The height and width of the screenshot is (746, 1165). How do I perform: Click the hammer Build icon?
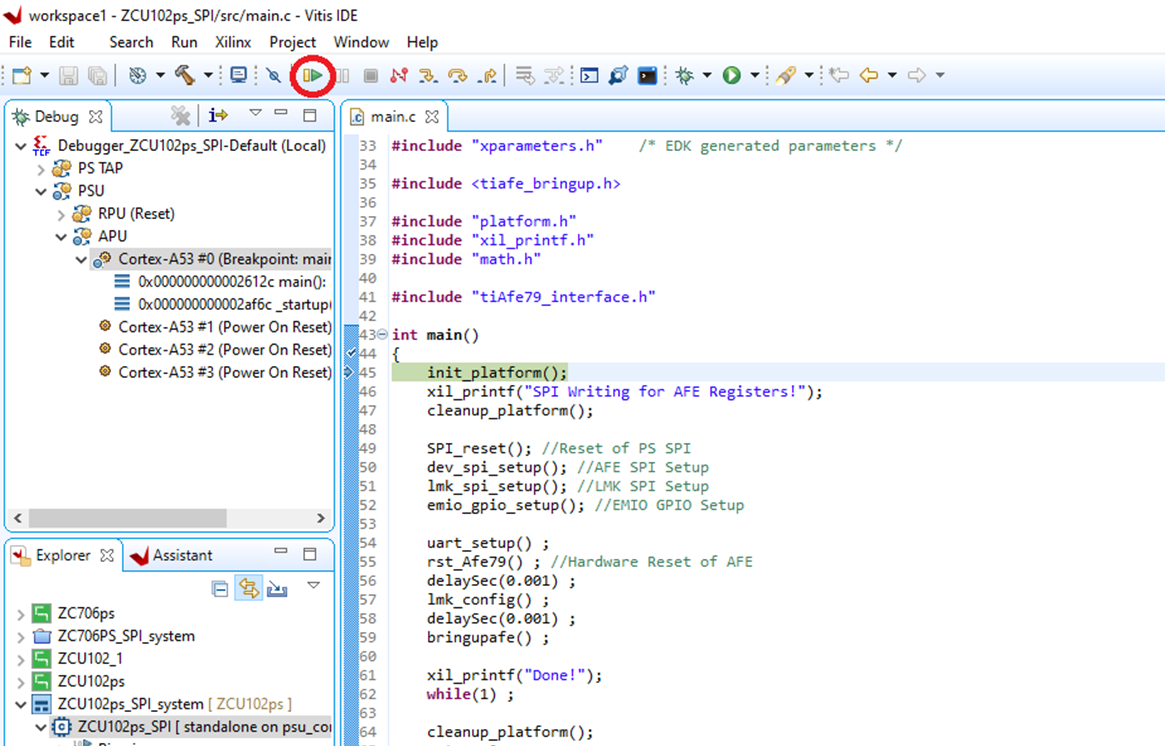[x=185, y=75]
